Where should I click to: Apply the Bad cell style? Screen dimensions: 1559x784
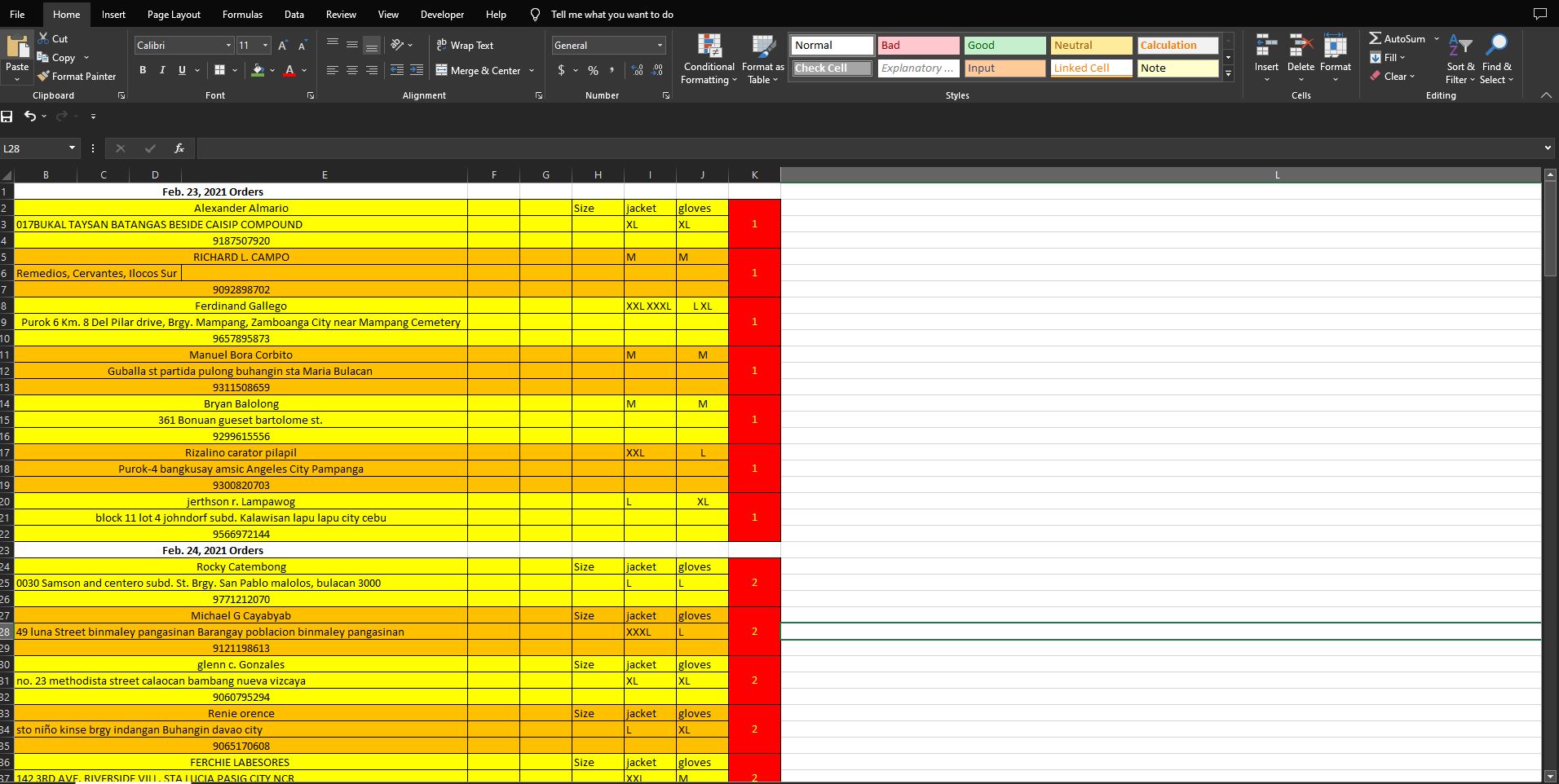pos(918,46)
